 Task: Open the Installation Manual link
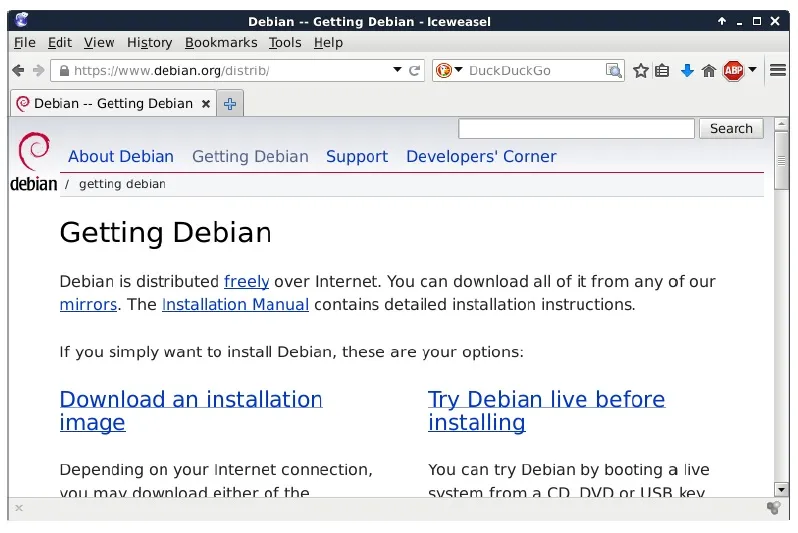pyautogui.click(x=235, y=304)
